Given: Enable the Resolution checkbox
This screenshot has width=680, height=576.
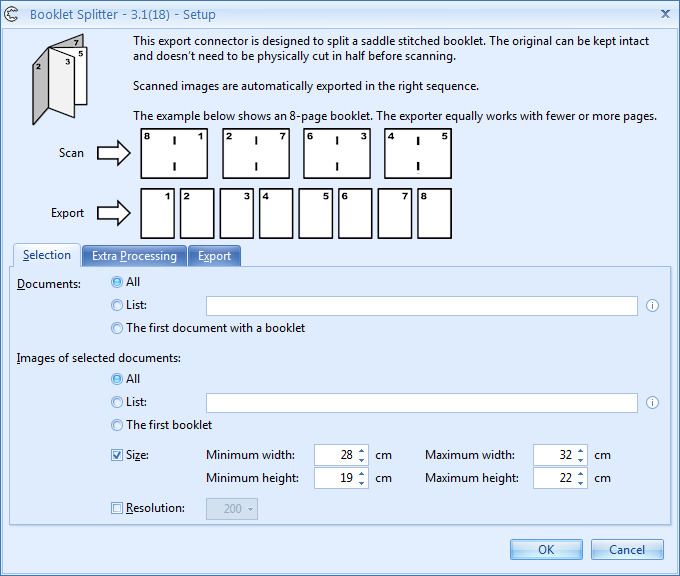Looking at the screenshot, I should [118, 509].
